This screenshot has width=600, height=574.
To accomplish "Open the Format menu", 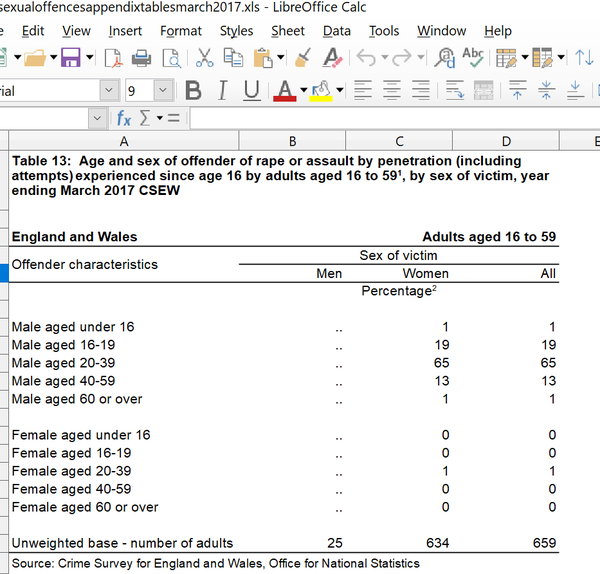I will click(x=181, y=31).
